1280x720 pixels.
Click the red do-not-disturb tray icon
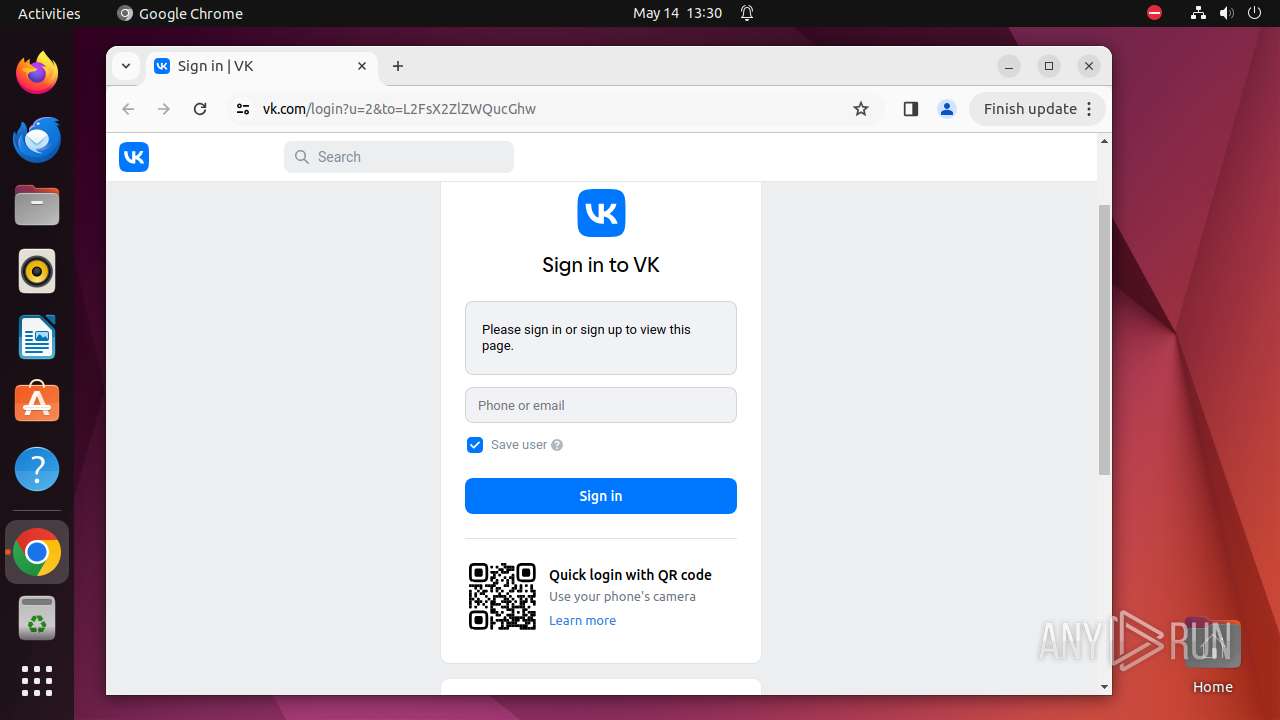click(1154, 13)
